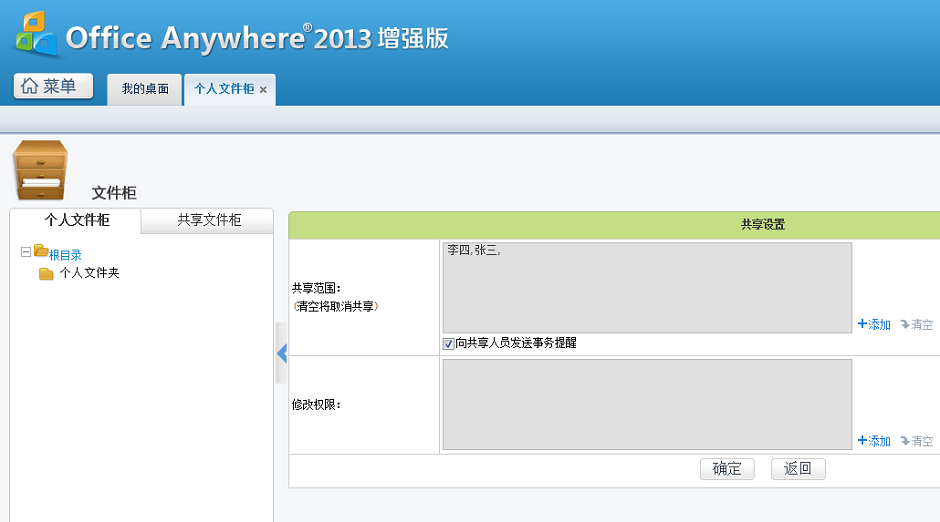Open the 菜单 home menu button
The width and height of the screenshot is (940, 522).
click(x=53, y=86)
